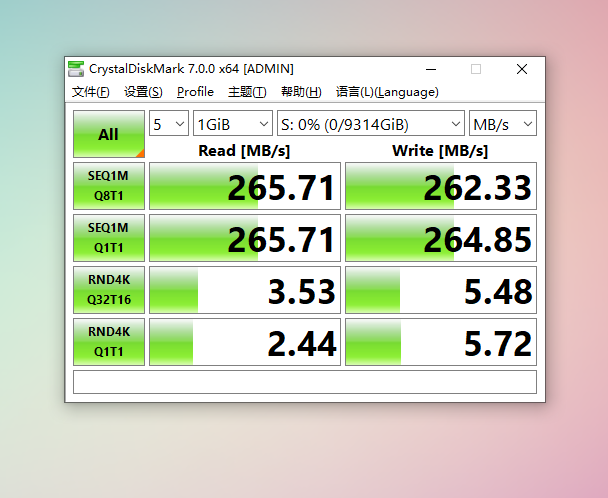
Task: Click the SEQ1M Q1T1 read result 265.71
Action: 245,238
